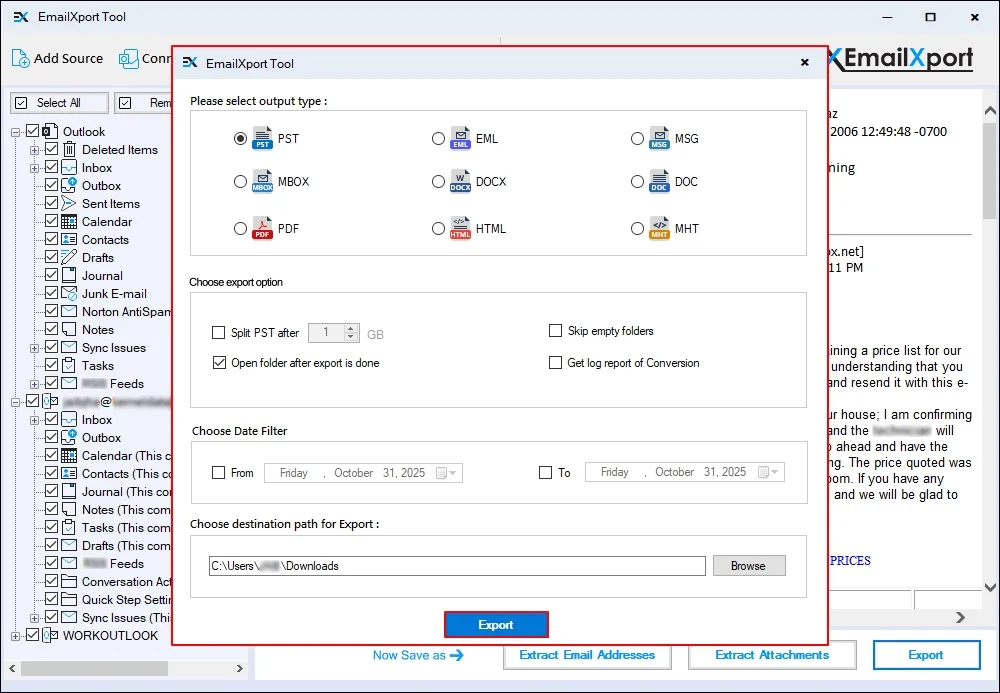This screenshot has width=1000, height=693.
Task: Pick the MBOX format icon
Action: tap(262, 183)
